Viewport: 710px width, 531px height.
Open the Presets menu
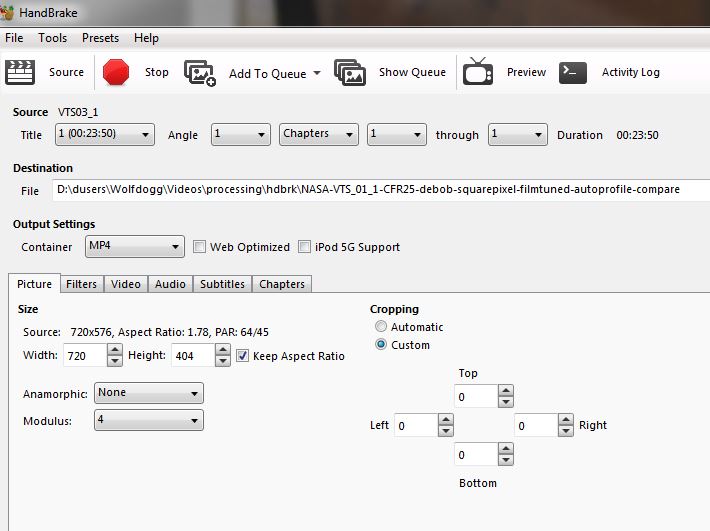(101, 38)
